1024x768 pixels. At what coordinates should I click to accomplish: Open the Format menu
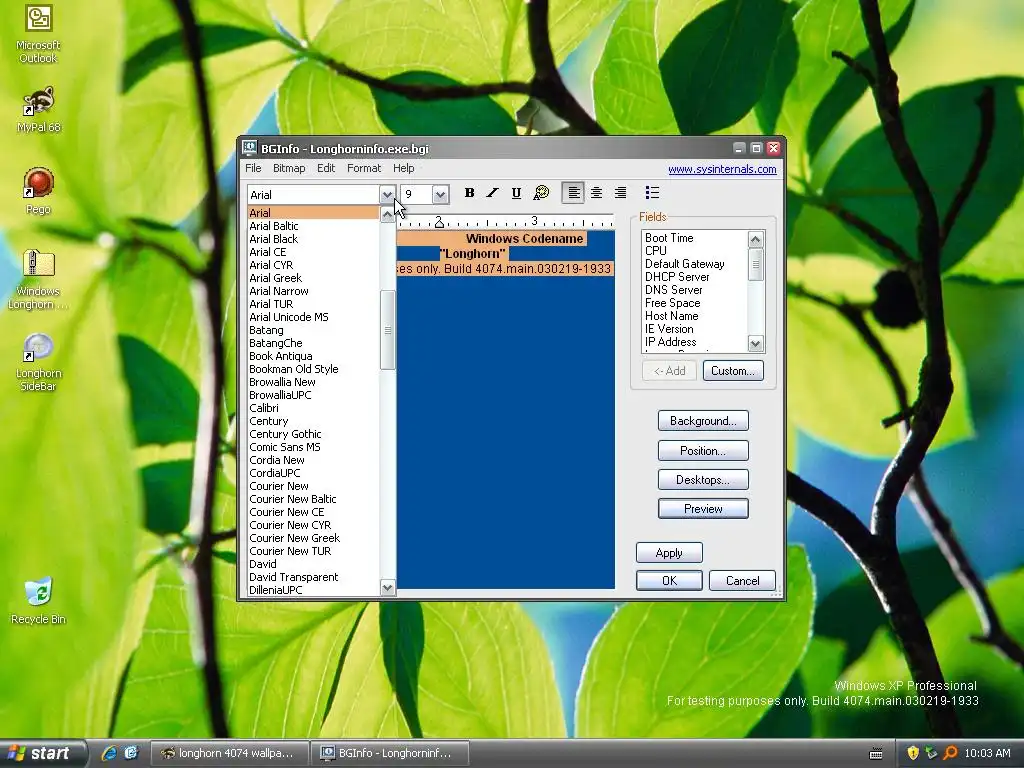click(x=364, y=168)
